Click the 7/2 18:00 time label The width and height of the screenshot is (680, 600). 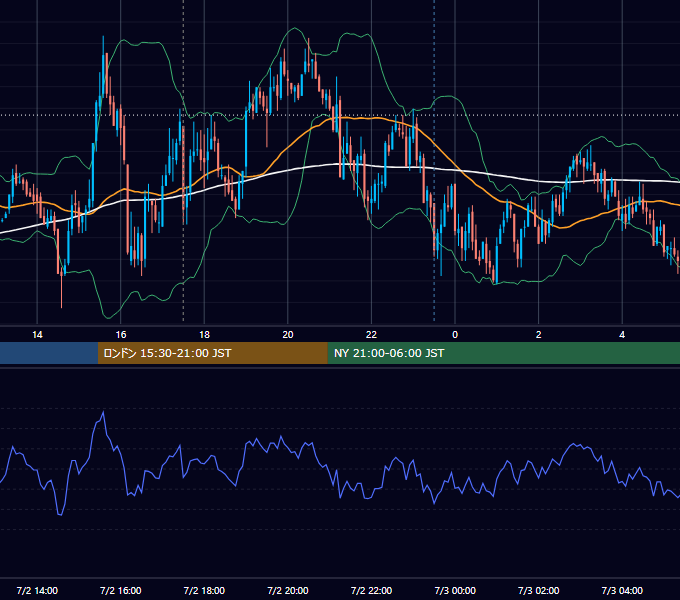204,590
